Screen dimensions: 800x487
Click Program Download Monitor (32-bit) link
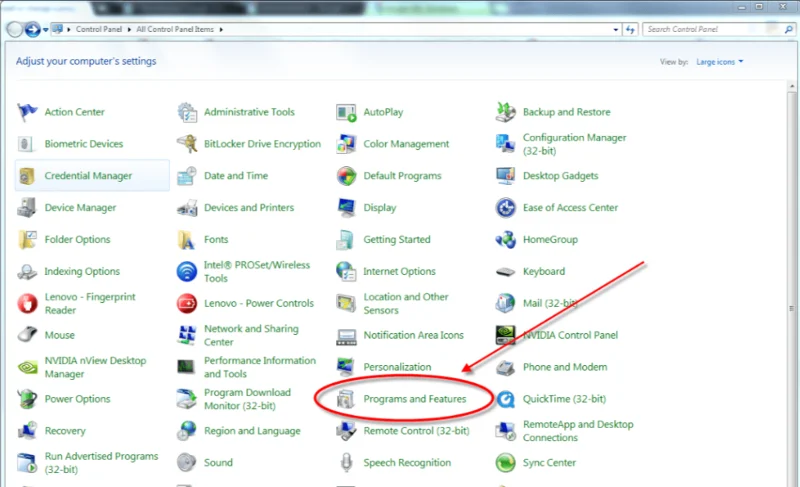click(x=247, y=399)
